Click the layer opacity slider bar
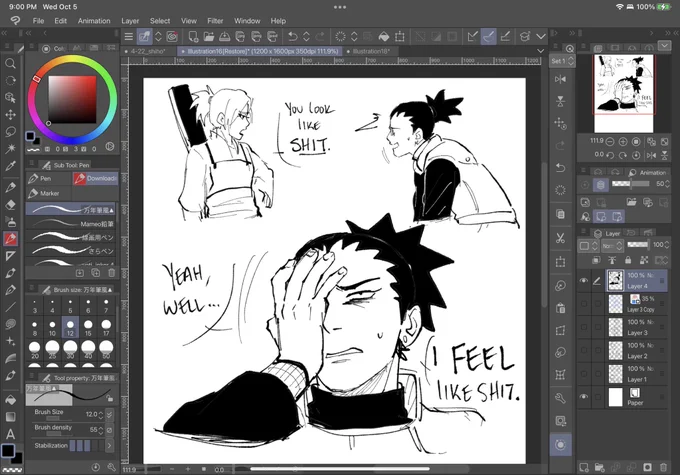 (638, 245)
